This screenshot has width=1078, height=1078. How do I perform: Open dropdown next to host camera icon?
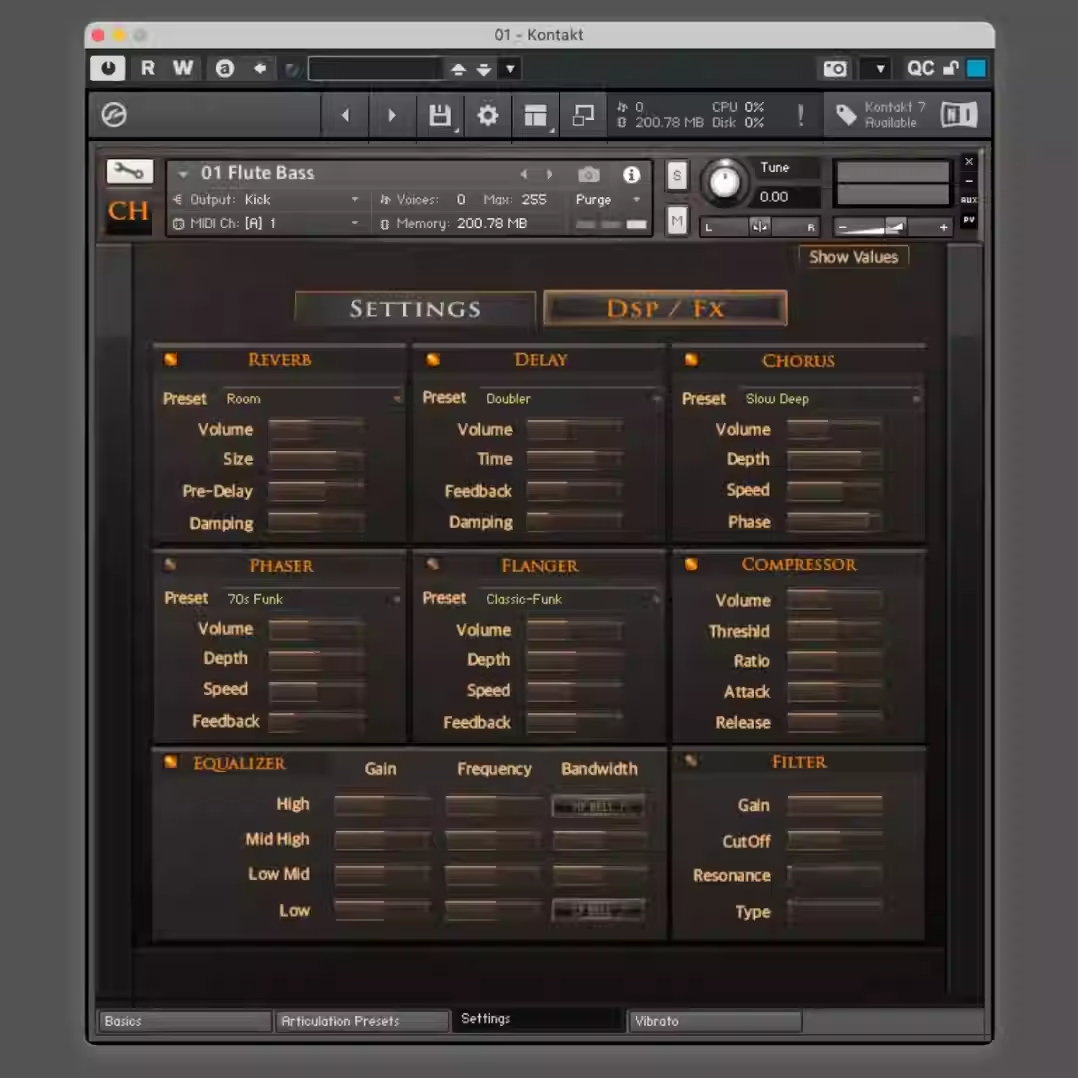point(879,69)
